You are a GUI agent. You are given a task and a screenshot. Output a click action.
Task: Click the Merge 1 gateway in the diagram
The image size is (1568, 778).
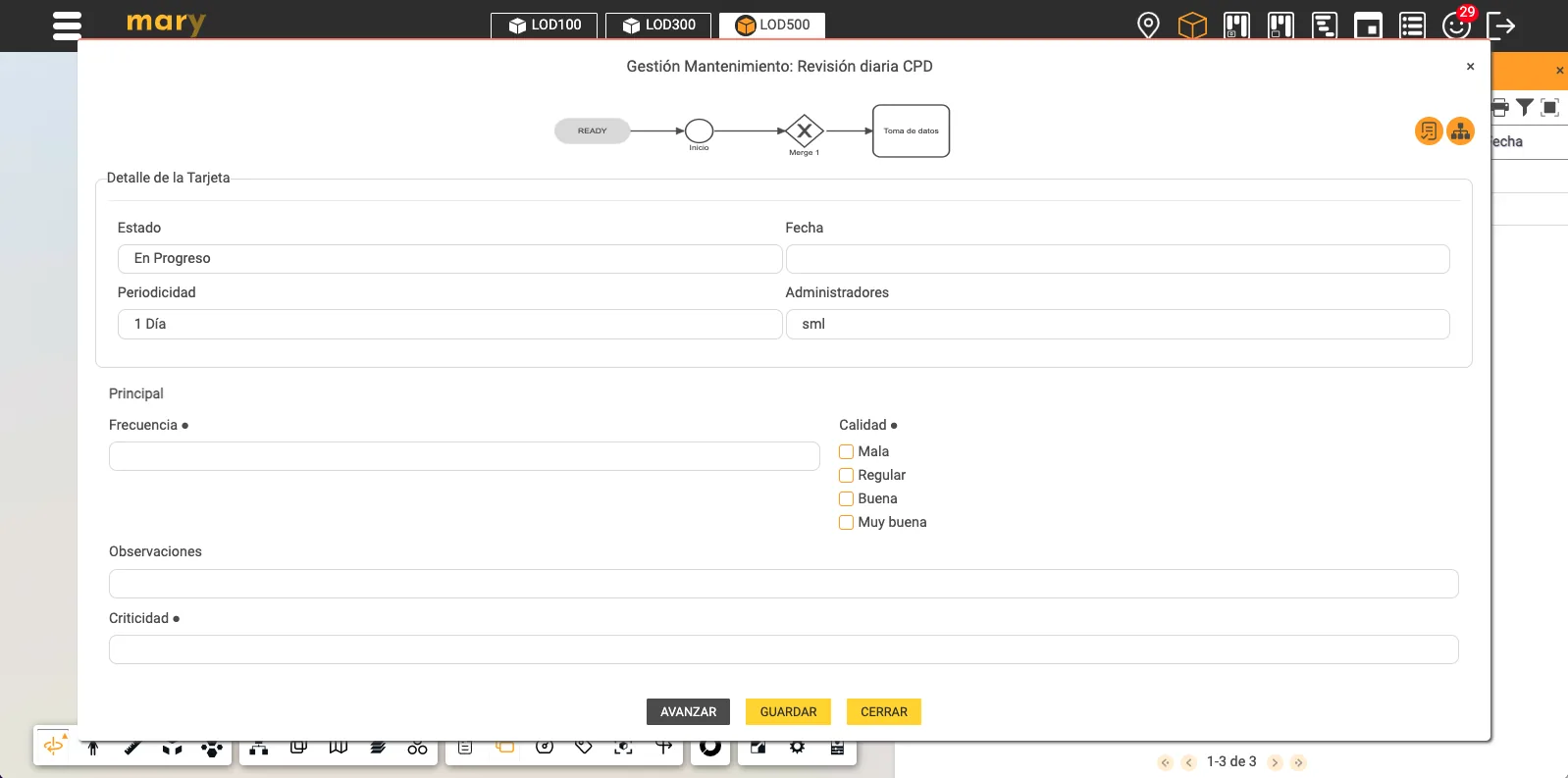(x=805, y=130)
